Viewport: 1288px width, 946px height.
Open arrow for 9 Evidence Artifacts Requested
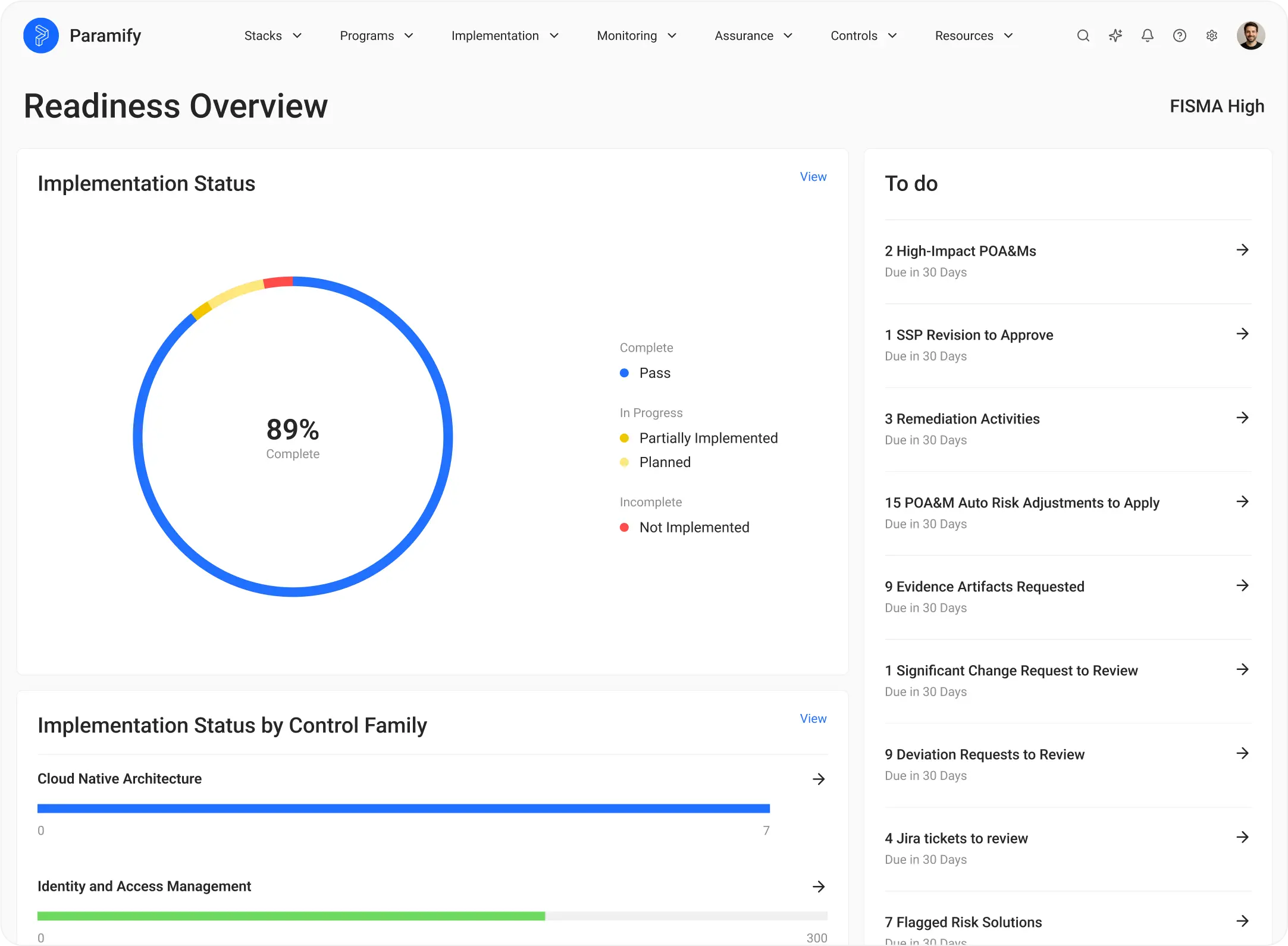tap(1242, 585)
